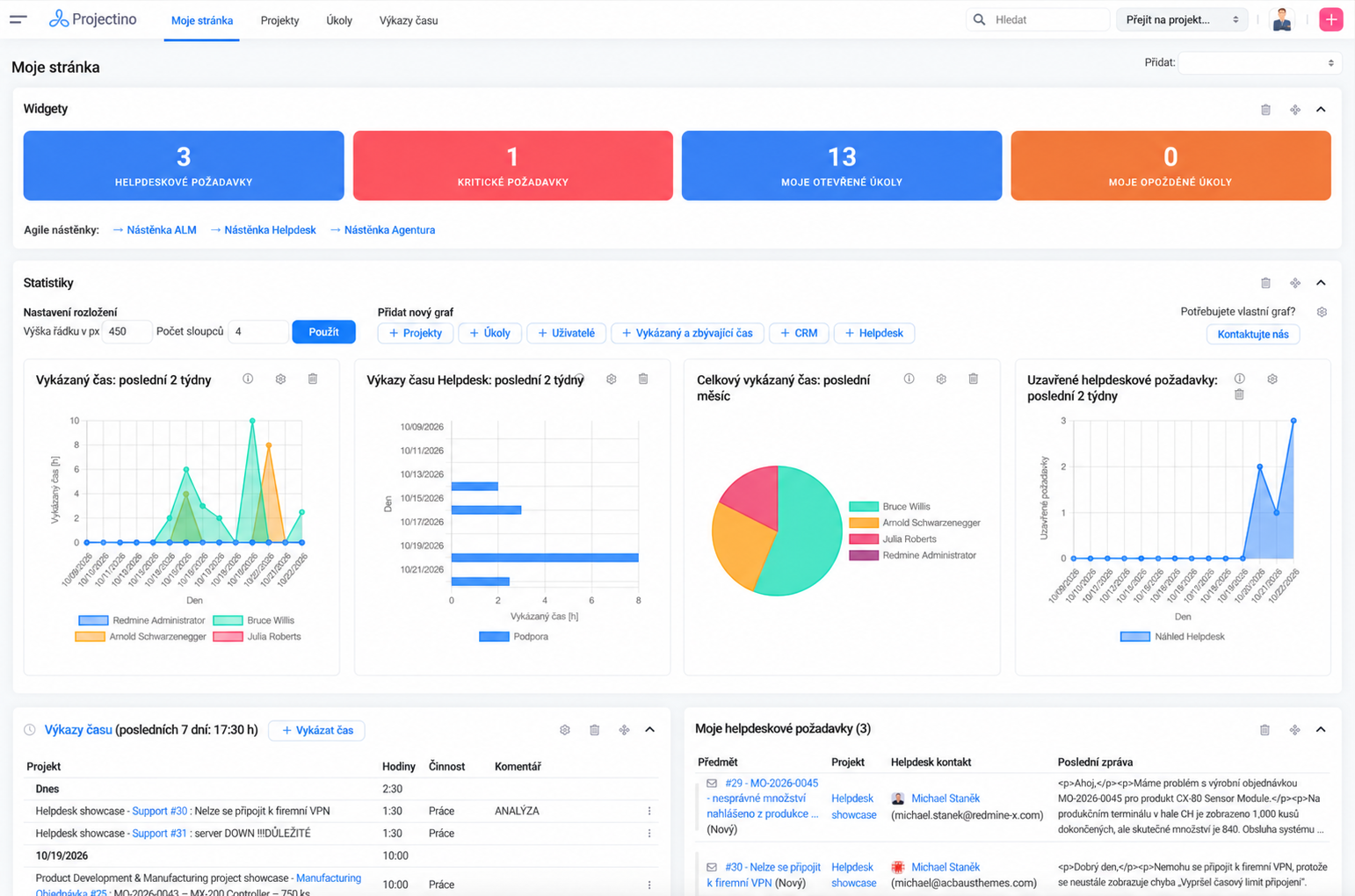The width and height of the screenshot is (1355, 896).
Task: Open settings gear next to Potřebujete vlastní graf
Action: click(x=1322, y=312)
